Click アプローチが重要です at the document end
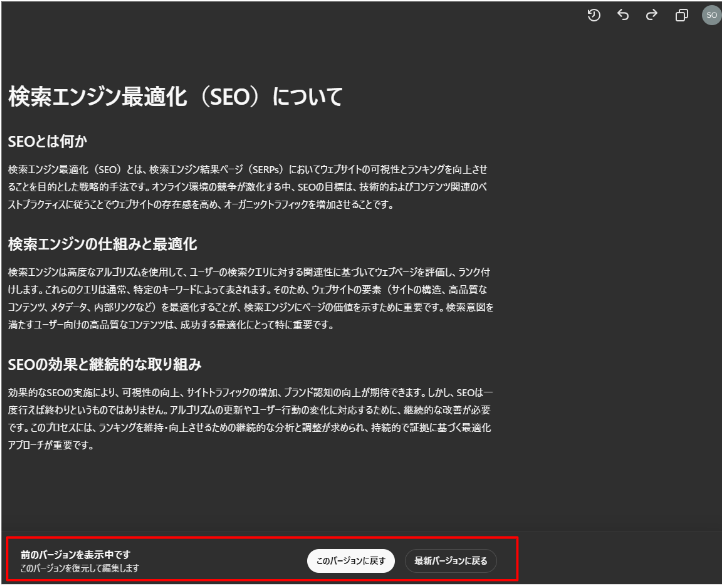 51,446
